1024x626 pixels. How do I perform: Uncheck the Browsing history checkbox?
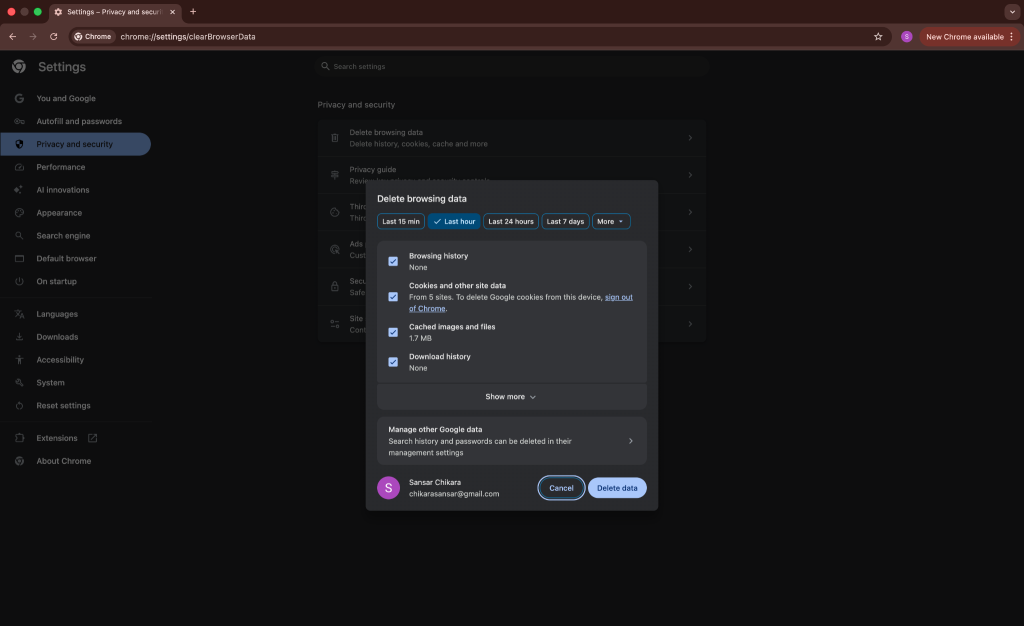[393, 261]
